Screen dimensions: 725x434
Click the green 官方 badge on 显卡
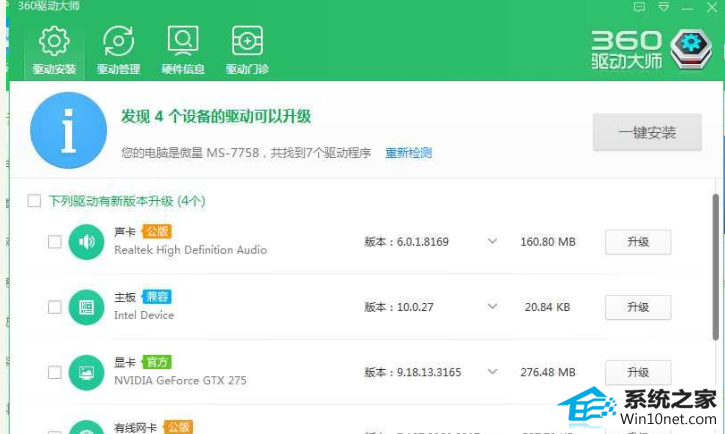point(157,362)
